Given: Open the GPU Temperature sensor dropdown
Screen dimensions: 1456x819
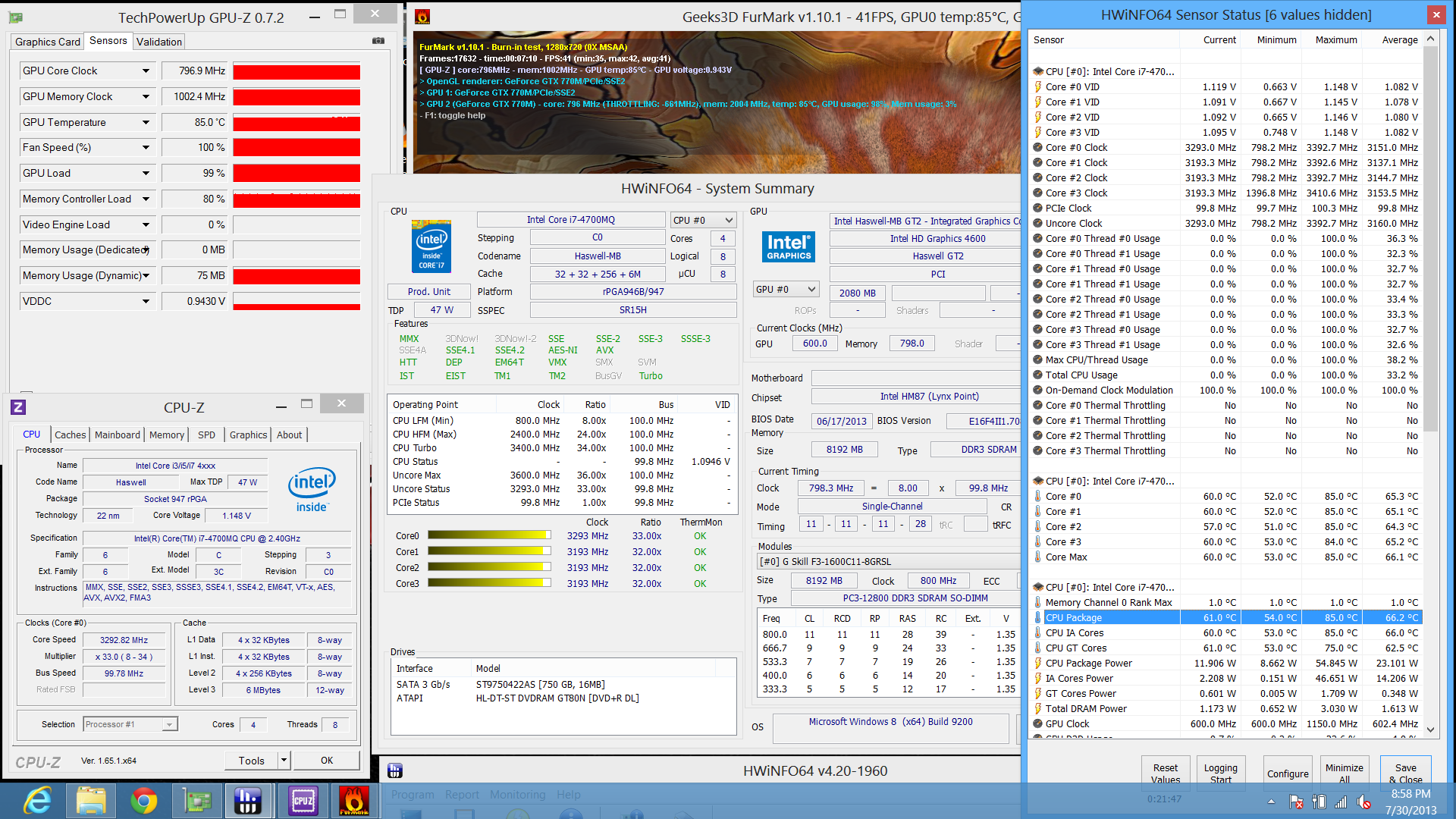Looking at the screenshot, I should click(146, 122).
